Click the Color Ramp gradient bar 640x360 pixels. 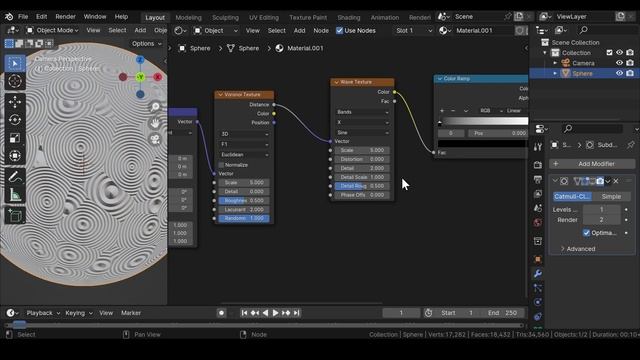pyautogui.click(x=483, y=121)
